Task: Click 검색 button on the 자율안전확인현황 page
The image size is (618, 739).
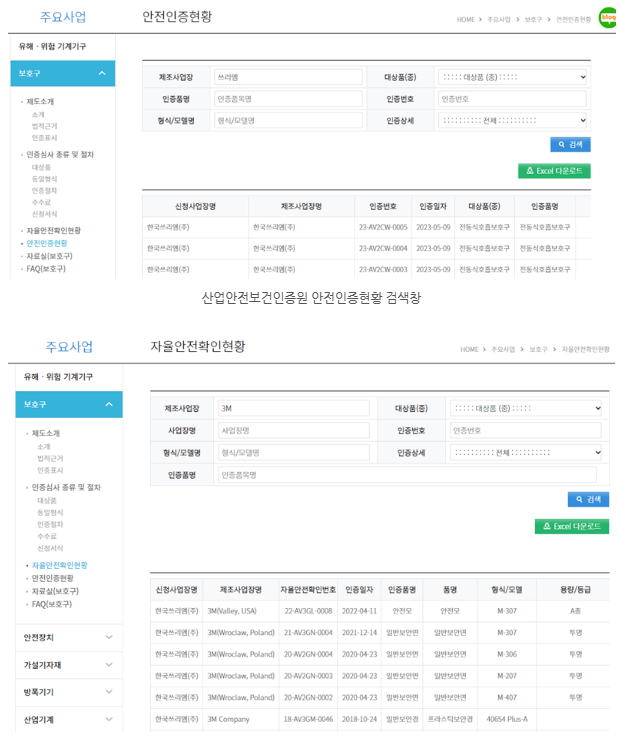Action: 588,499
